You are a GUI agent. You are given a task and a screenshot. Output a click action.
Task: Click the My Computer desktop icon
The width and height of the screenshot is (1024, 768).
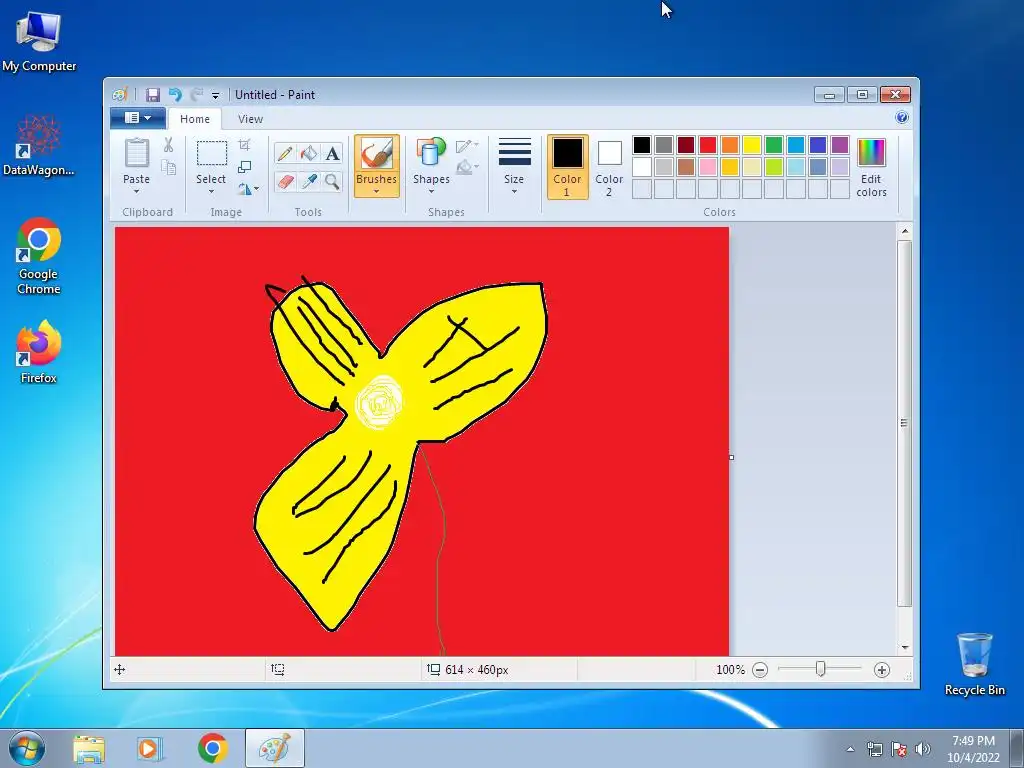click(39, 41)
